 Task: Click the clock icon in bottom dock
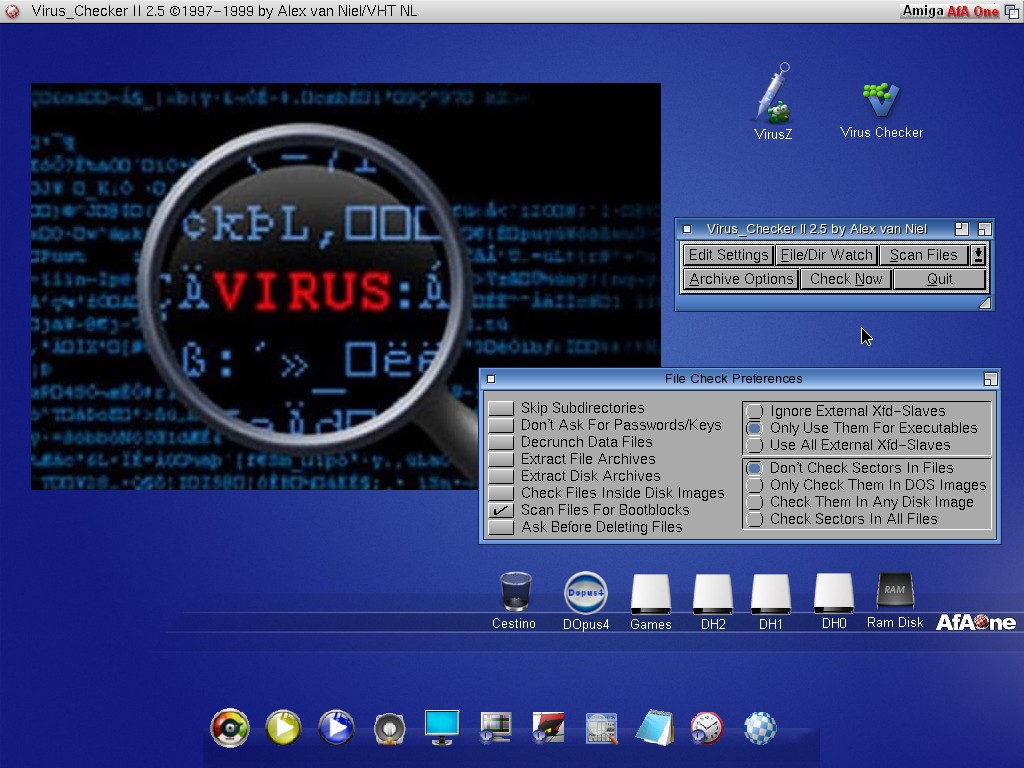coord(706,728)
